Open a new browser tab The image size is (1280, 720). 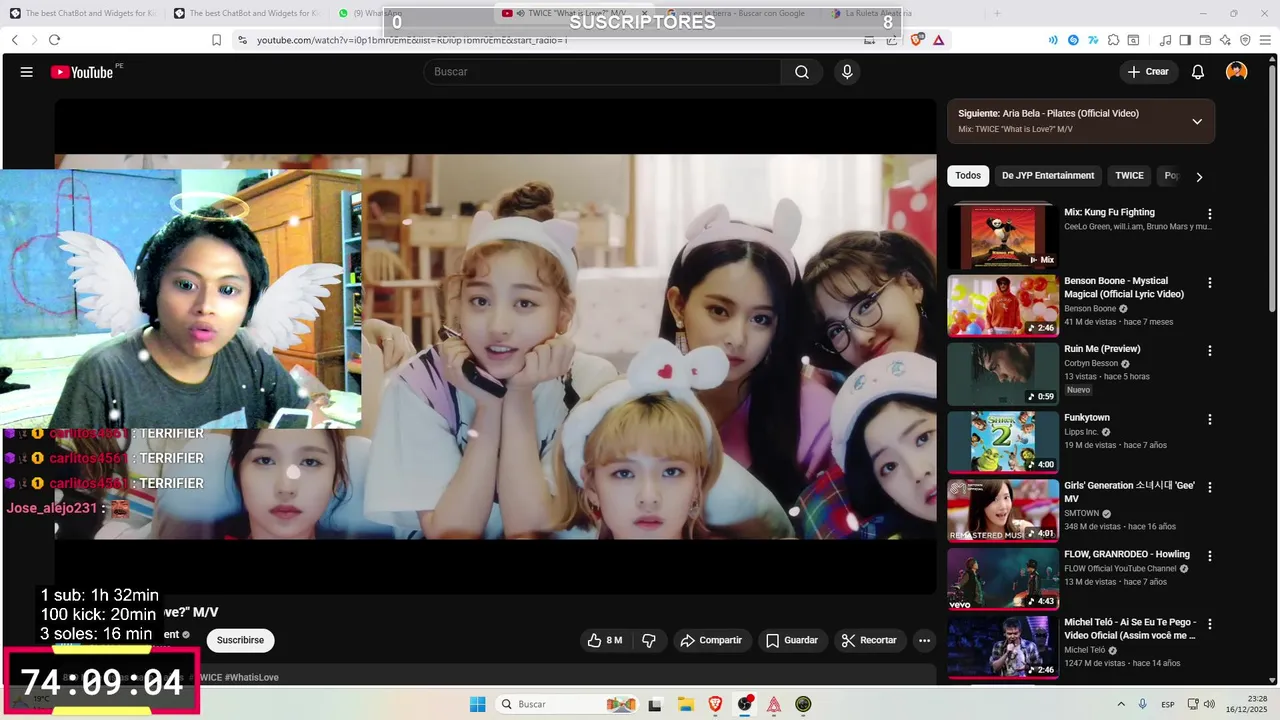click(x=996, y=13)
